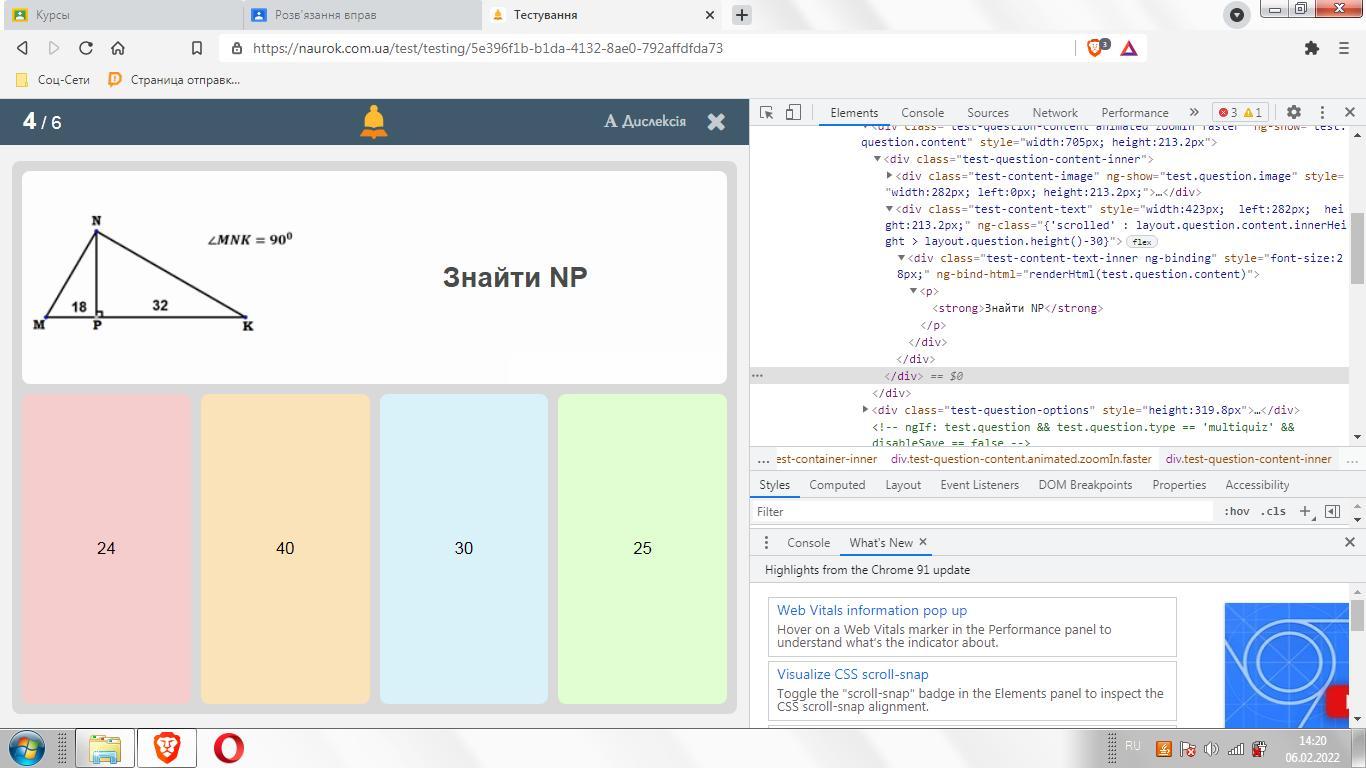This screenshot has width=1366, height=768.
Task: Reload the page with the refresh icon
Action: 86,48
